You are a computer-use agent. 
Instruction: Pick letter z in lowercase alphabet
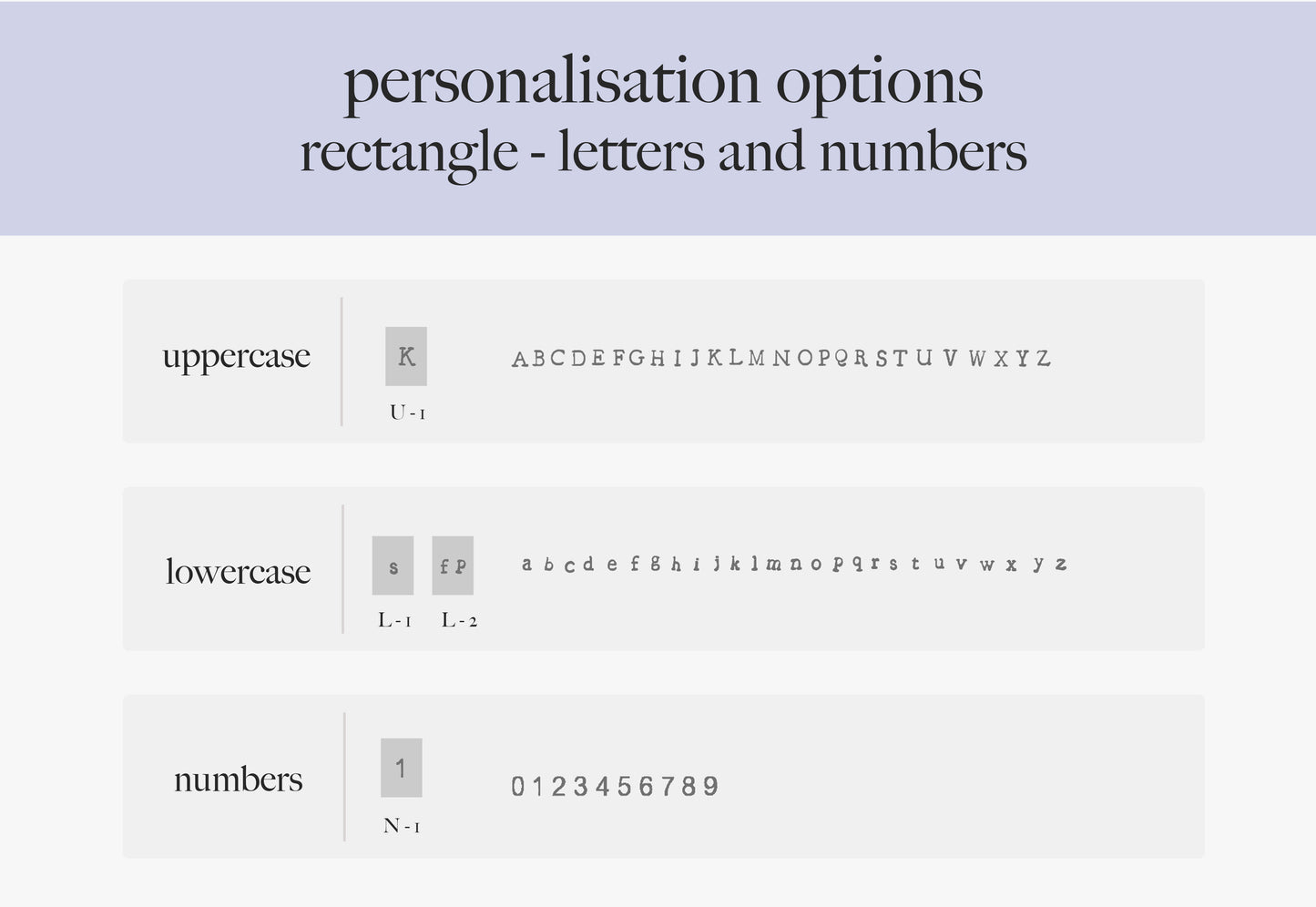tap(1061, 565)
